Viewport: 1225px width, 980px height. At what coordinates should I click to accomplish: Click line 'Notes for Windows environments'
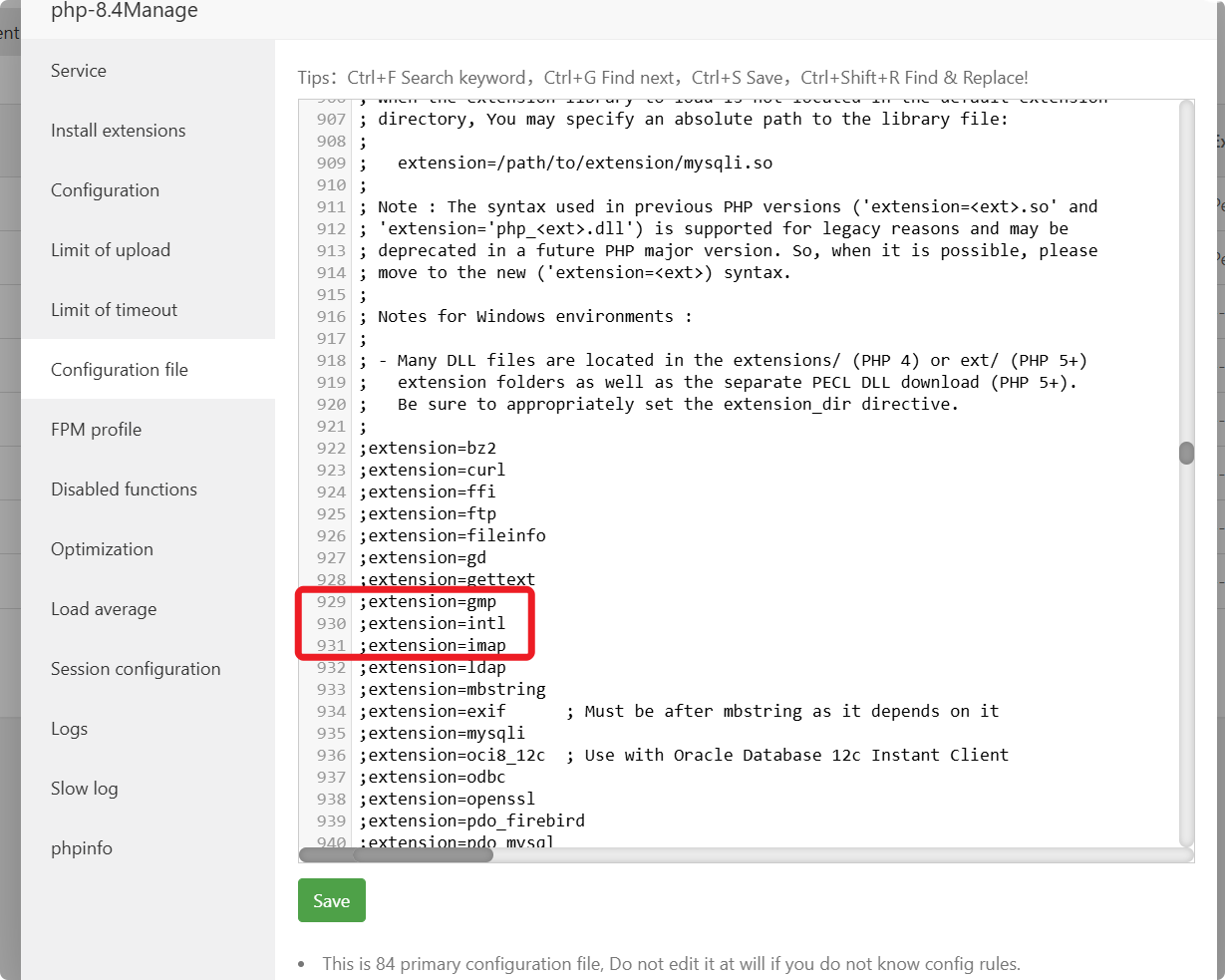(525, 316)
